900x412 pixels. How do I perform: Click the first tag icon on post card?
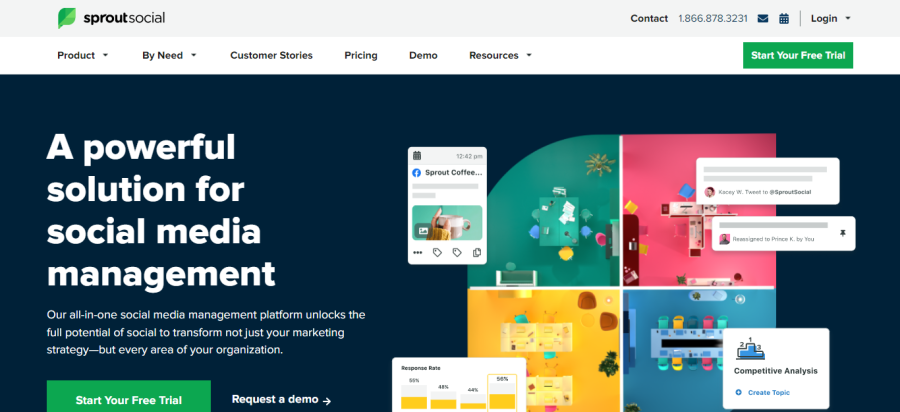[437, 252]
